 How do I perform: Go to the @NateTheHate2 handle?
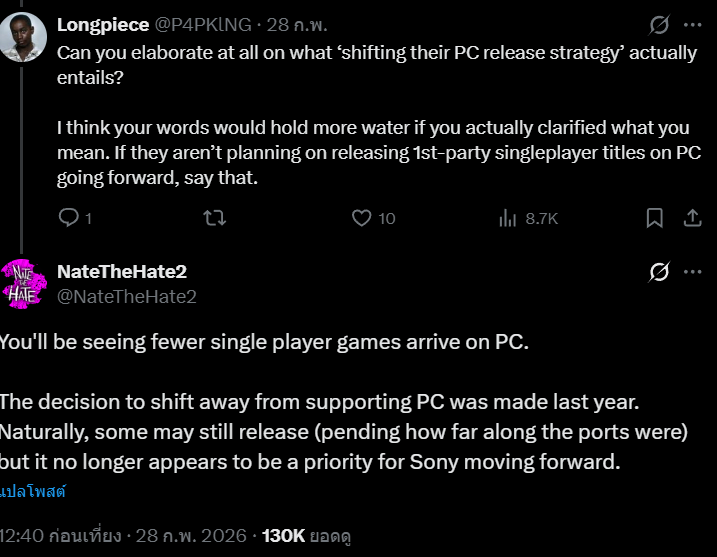(127, 296)
